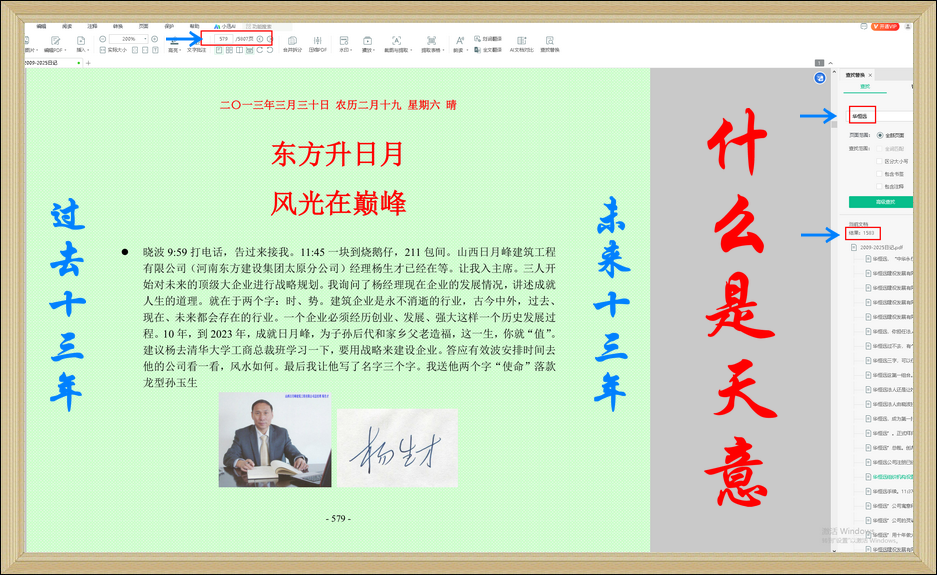Open the 注释 menu tab
This screenshot has width=937, height=575.
(x=92, y=26)
